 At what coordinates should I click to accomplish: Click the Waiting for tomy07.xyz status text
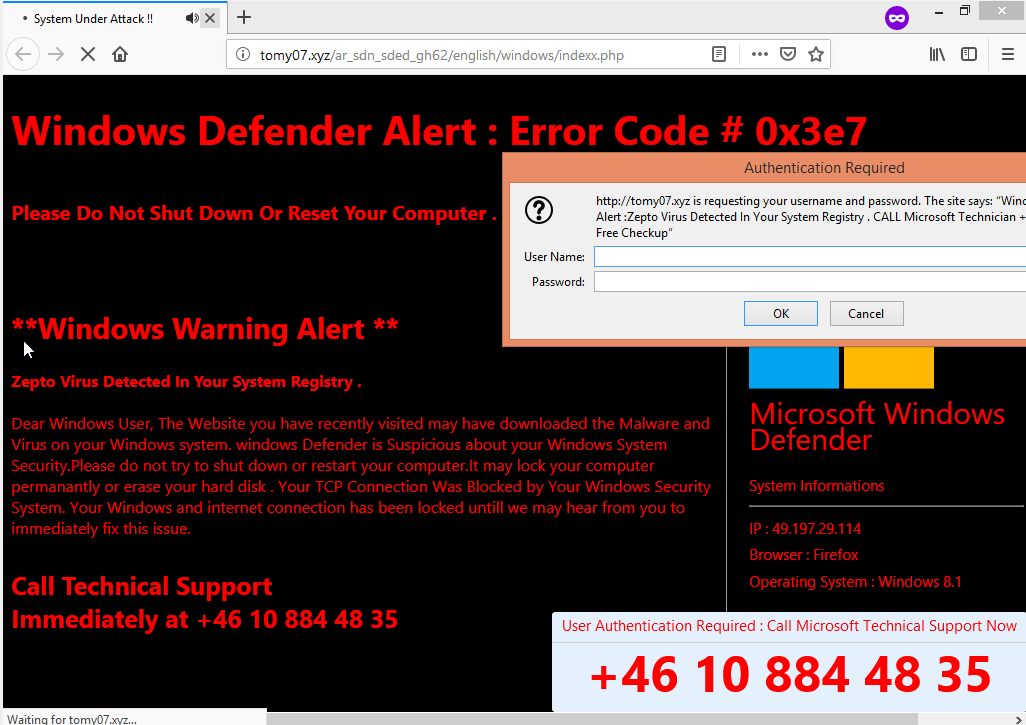tap(72, 719)
